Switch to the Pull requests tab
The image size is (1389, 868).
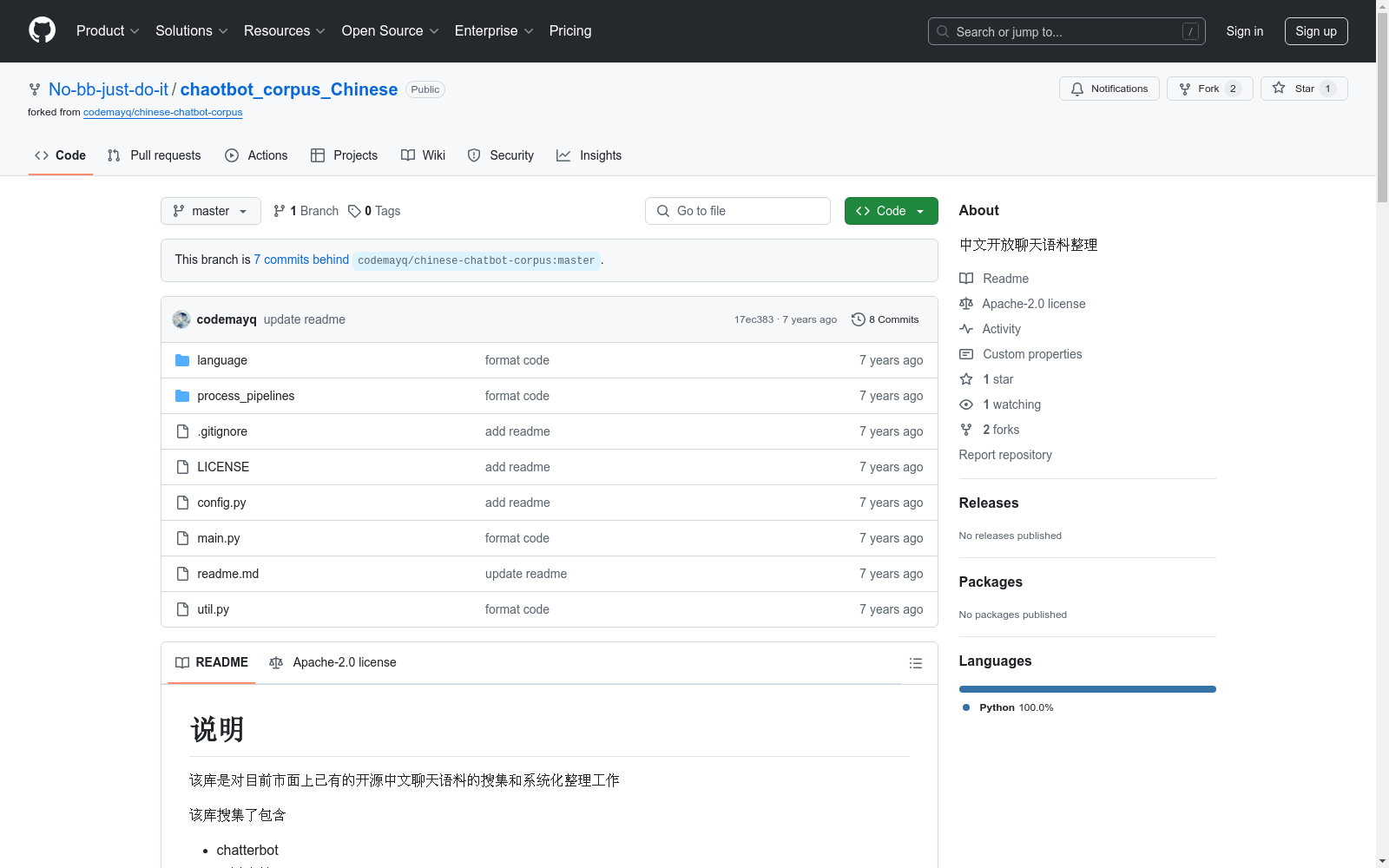click(x=154, y=155)
